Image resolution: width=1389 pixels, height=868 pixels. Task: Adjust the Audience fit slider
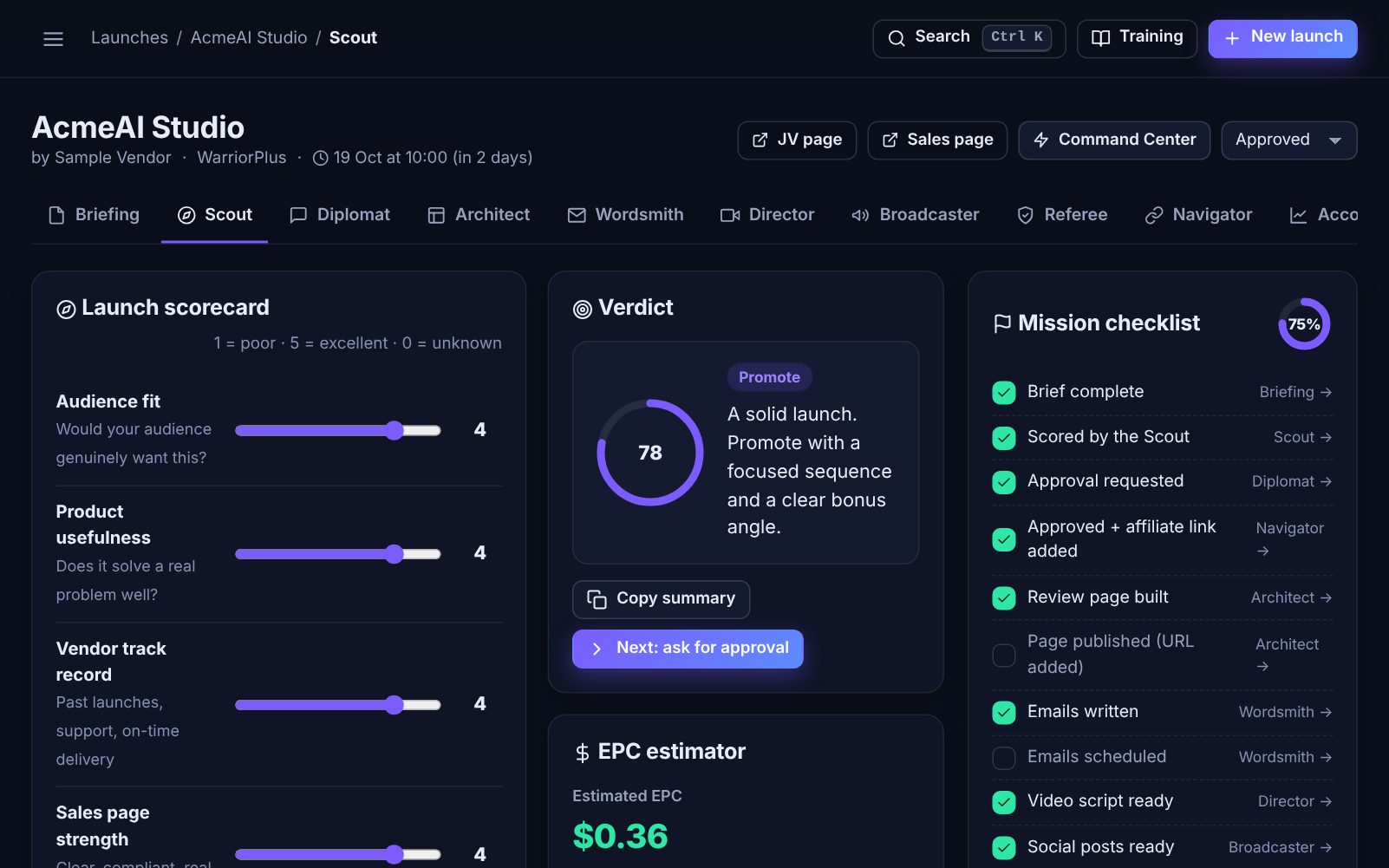coord(338,431)
